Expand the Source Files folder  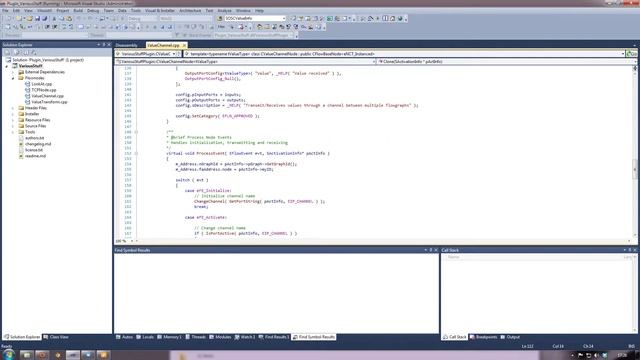(x=13, y=126)
